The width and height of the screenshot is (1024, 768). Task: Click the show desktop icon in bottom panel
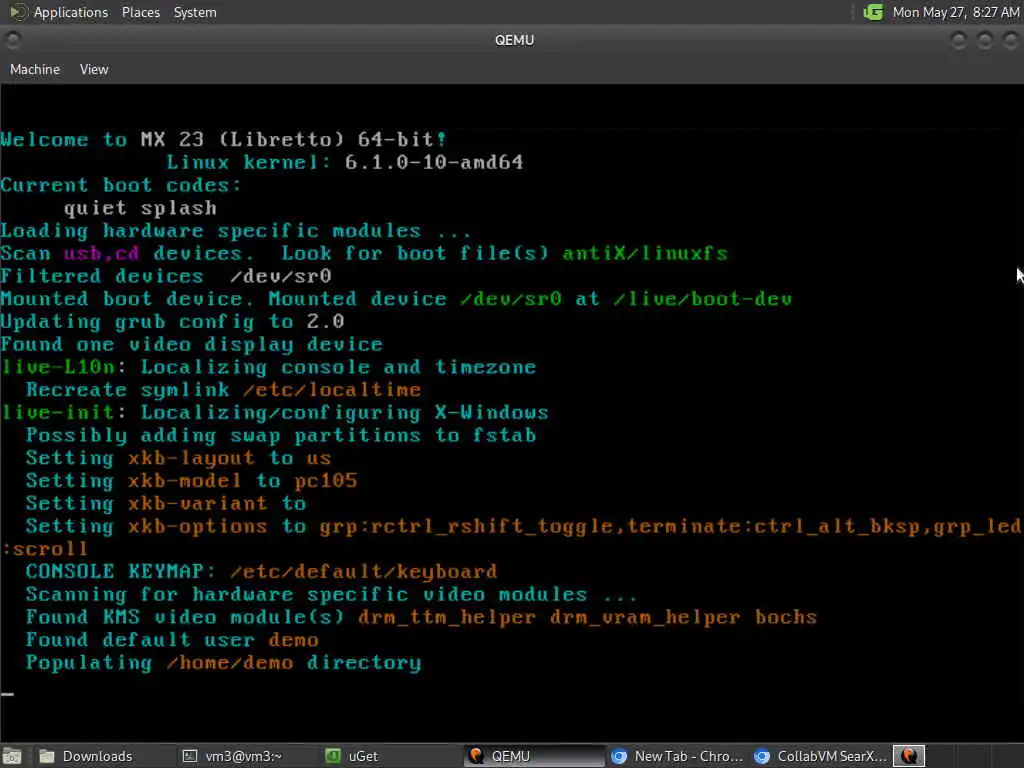tap(12, 756)
